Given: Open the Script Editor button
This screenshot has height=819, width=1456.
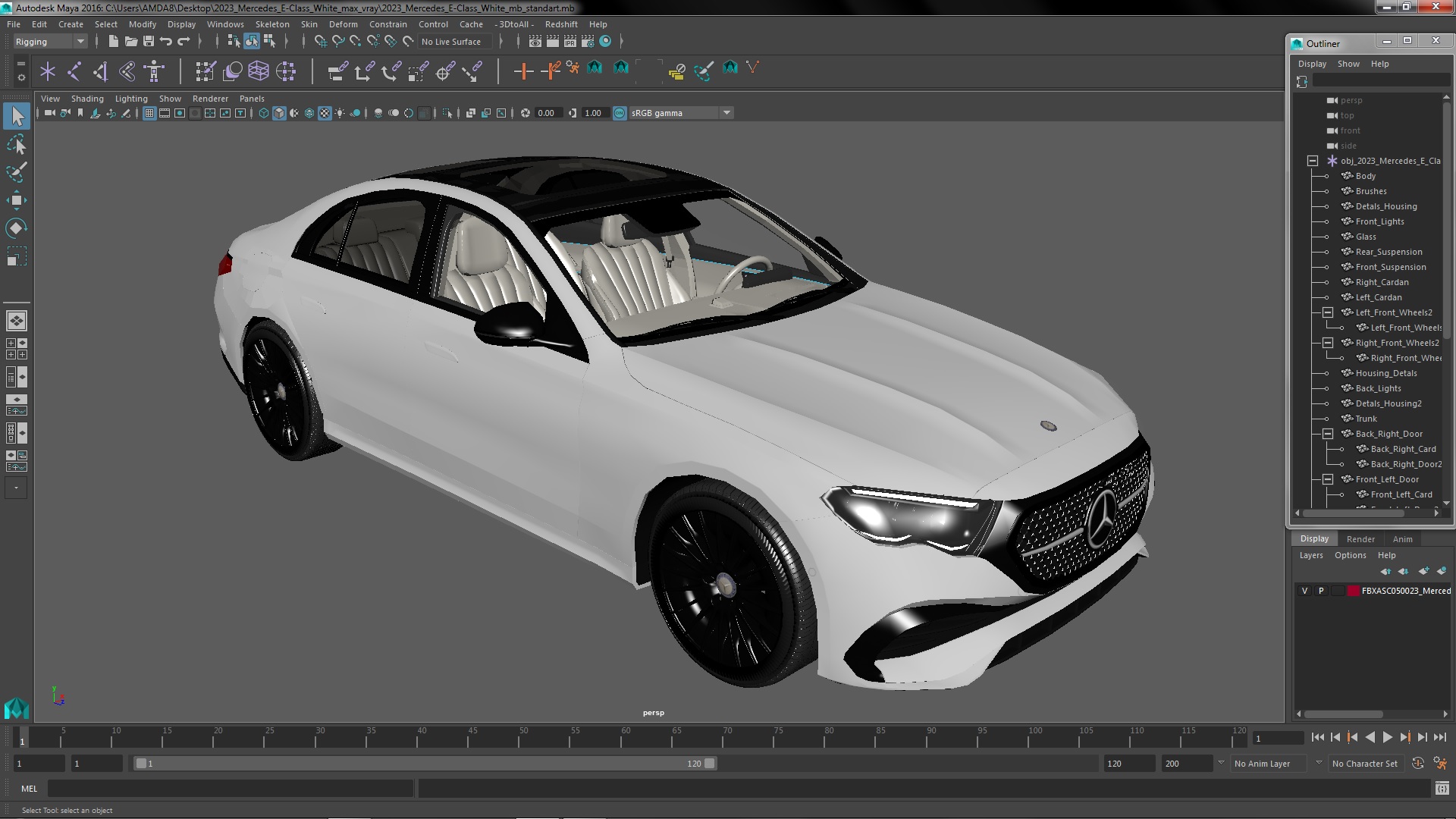Looking at the screenshot, I should (x=1442, y=789).
